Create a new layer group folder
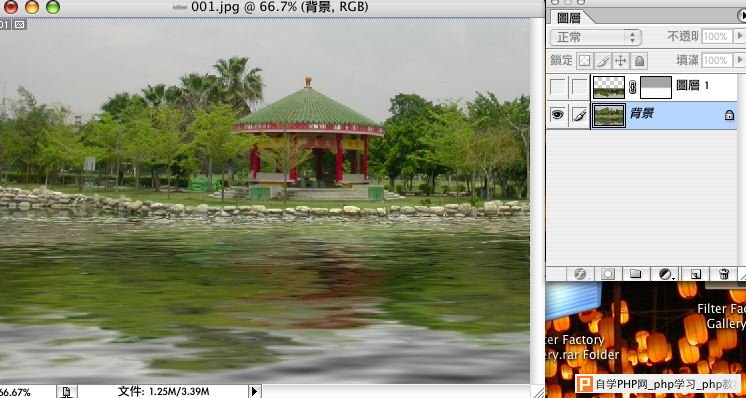746x398 pixels. coord(636,274)
